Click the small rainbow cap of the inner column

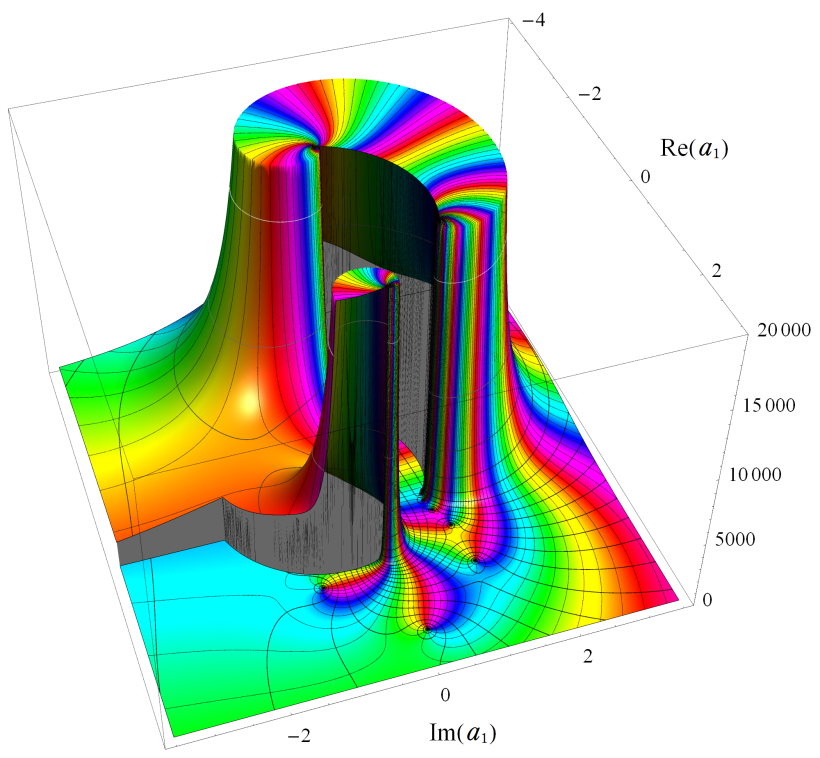[363, 286]
